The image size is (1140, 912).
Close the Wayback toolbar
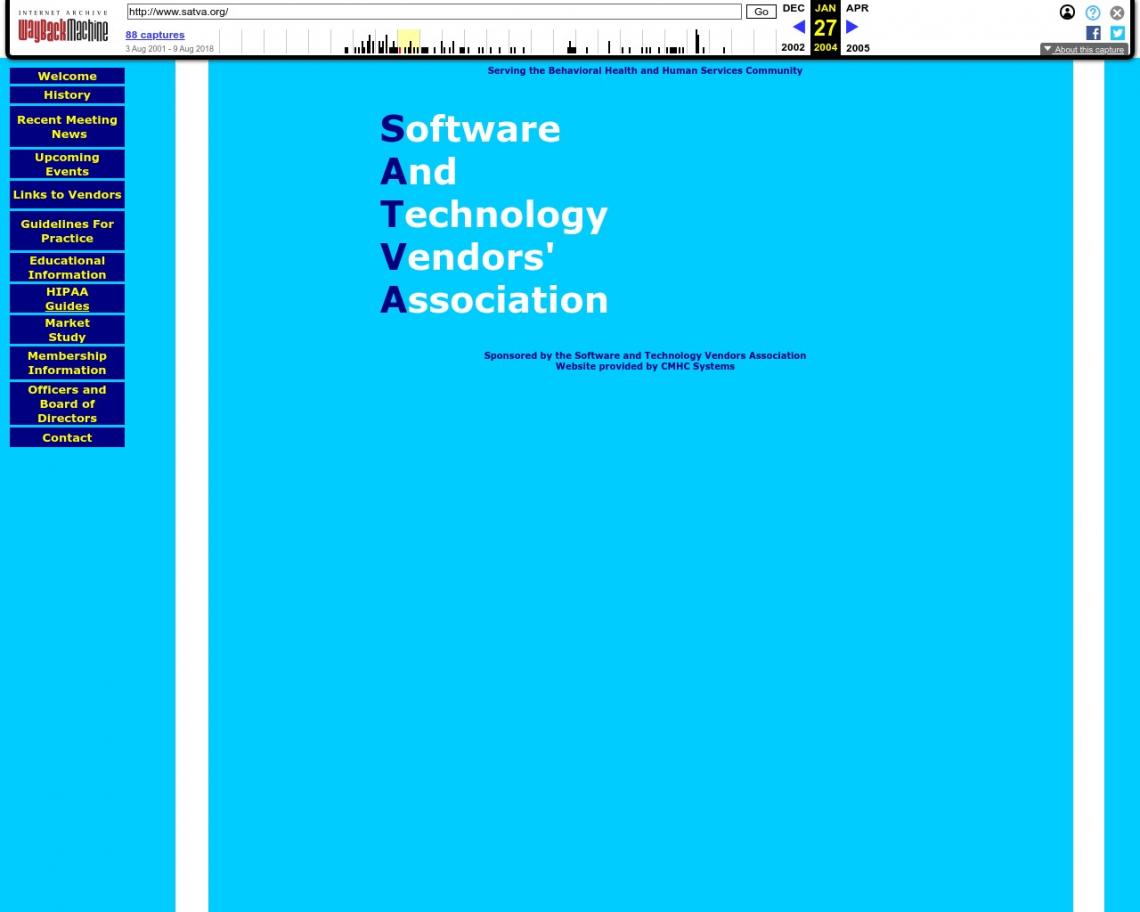(x=1117, y=12)
